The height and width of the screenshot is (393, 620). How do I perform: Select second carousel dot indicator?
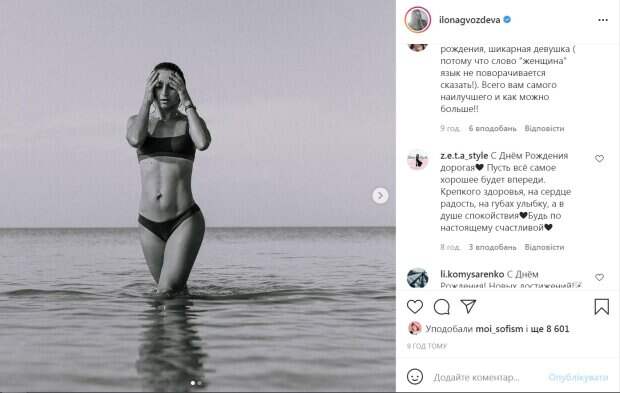199,383
